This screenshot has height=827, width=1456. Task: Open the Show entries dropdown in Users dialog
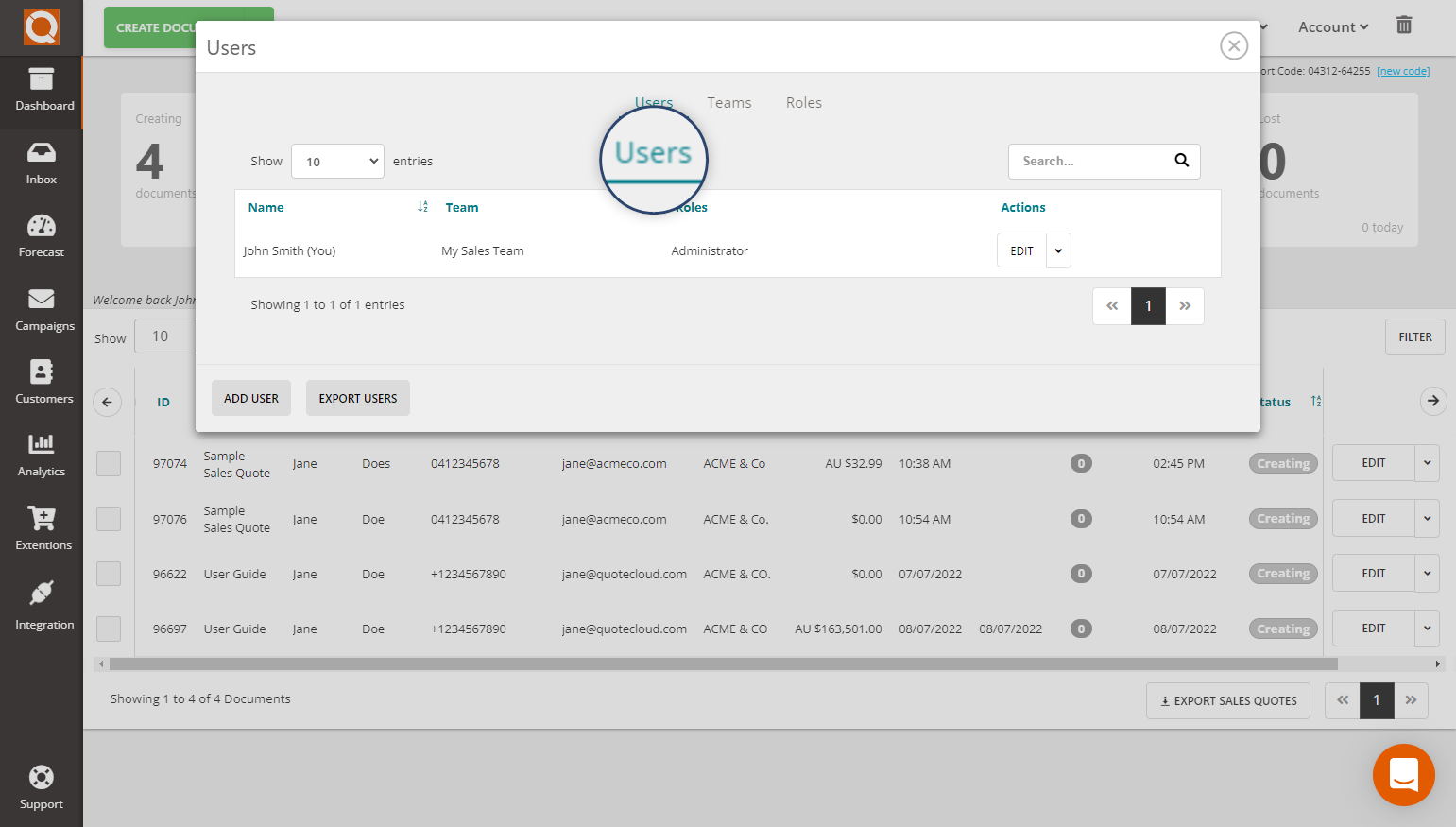[x=337, y=161]
